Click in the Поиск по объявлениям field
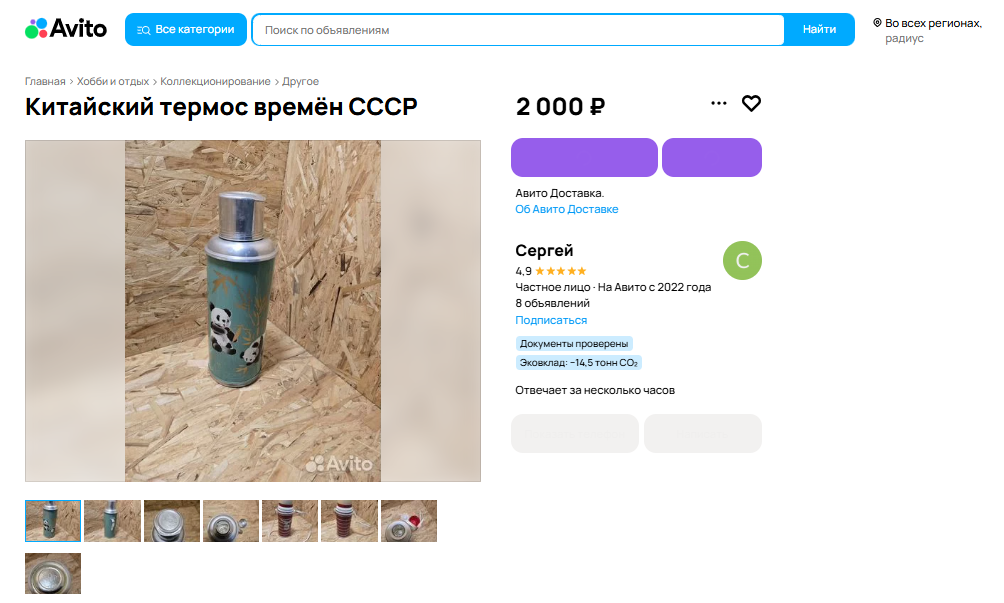1004x603 pixels. pos(518,29)
